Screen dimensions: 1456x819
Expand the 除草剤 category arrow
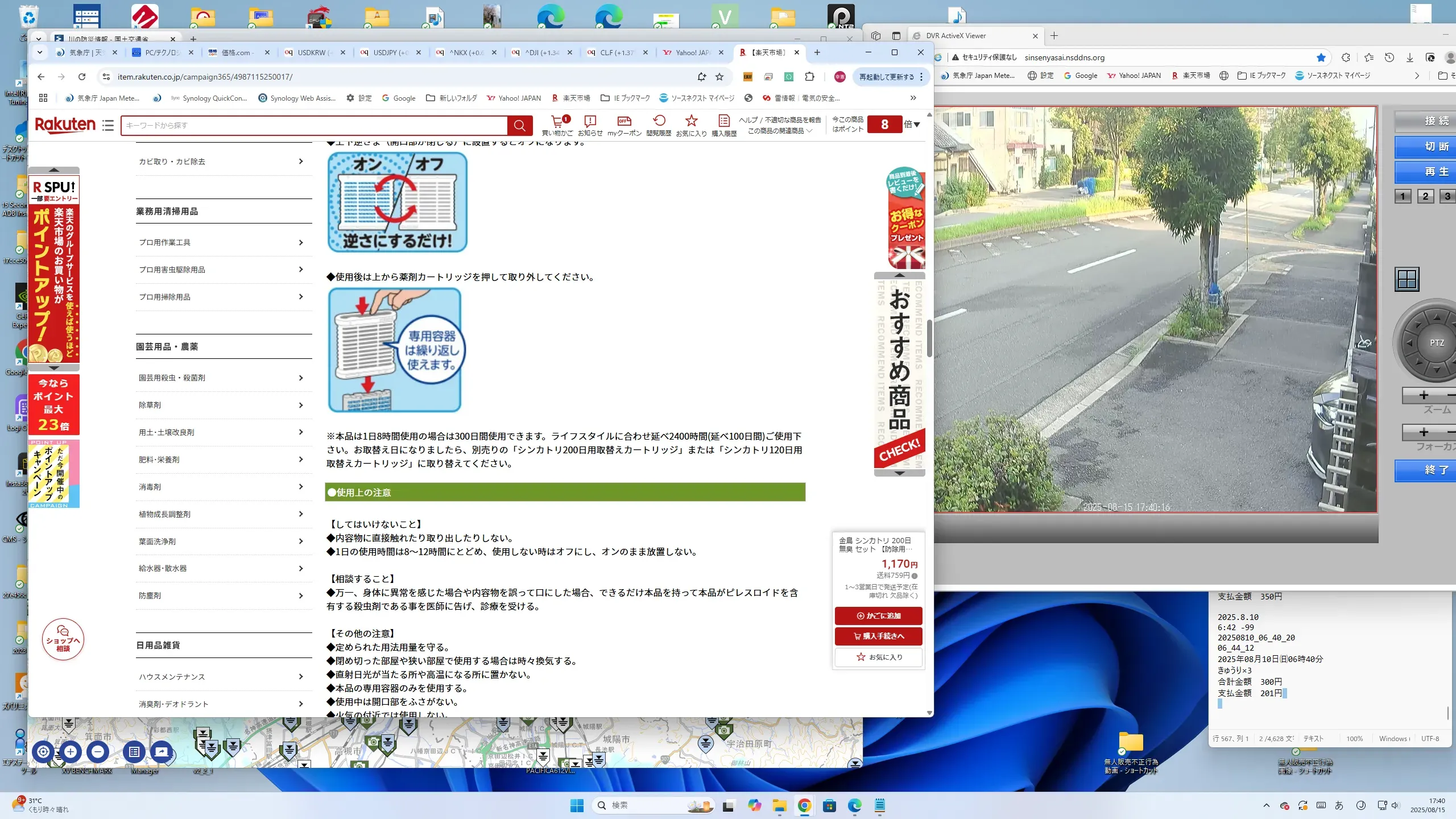(301, 405)
